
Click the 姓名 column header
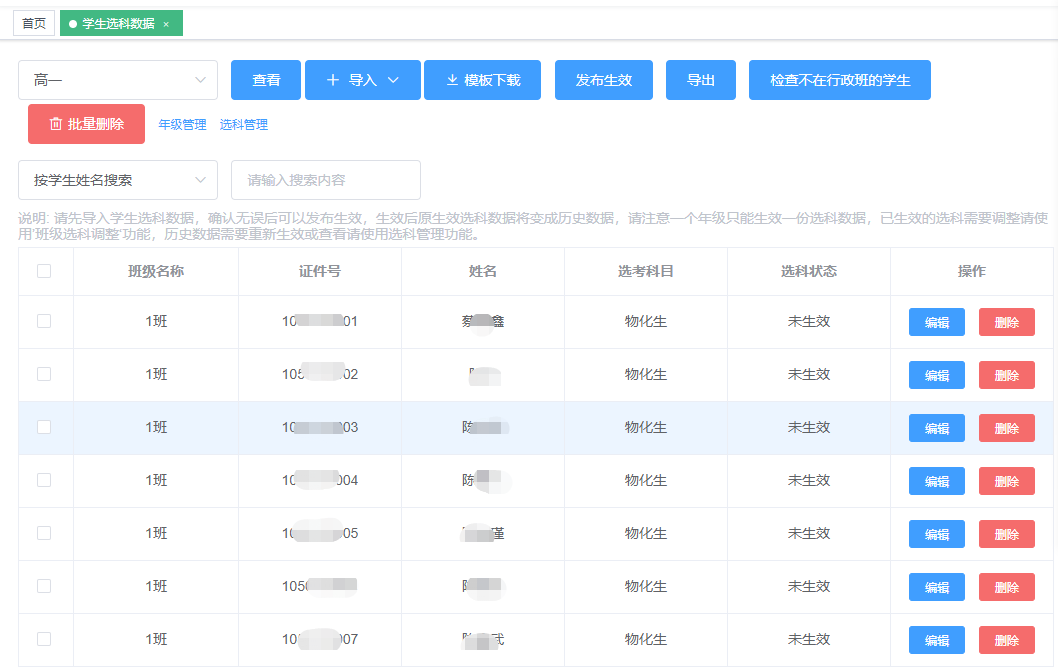coord(482,271)
